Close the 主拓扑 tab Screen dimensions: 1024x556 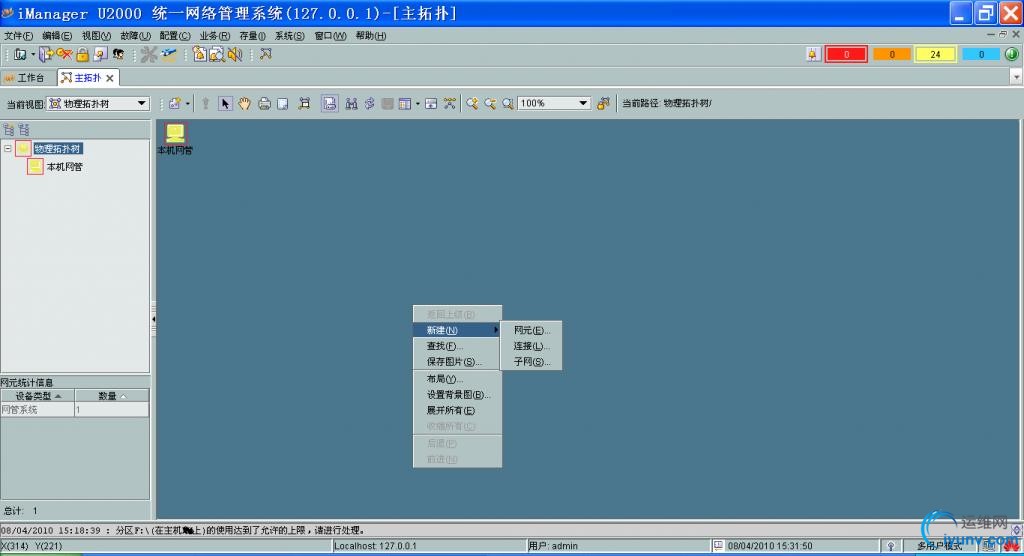click(x=110, y=78)
